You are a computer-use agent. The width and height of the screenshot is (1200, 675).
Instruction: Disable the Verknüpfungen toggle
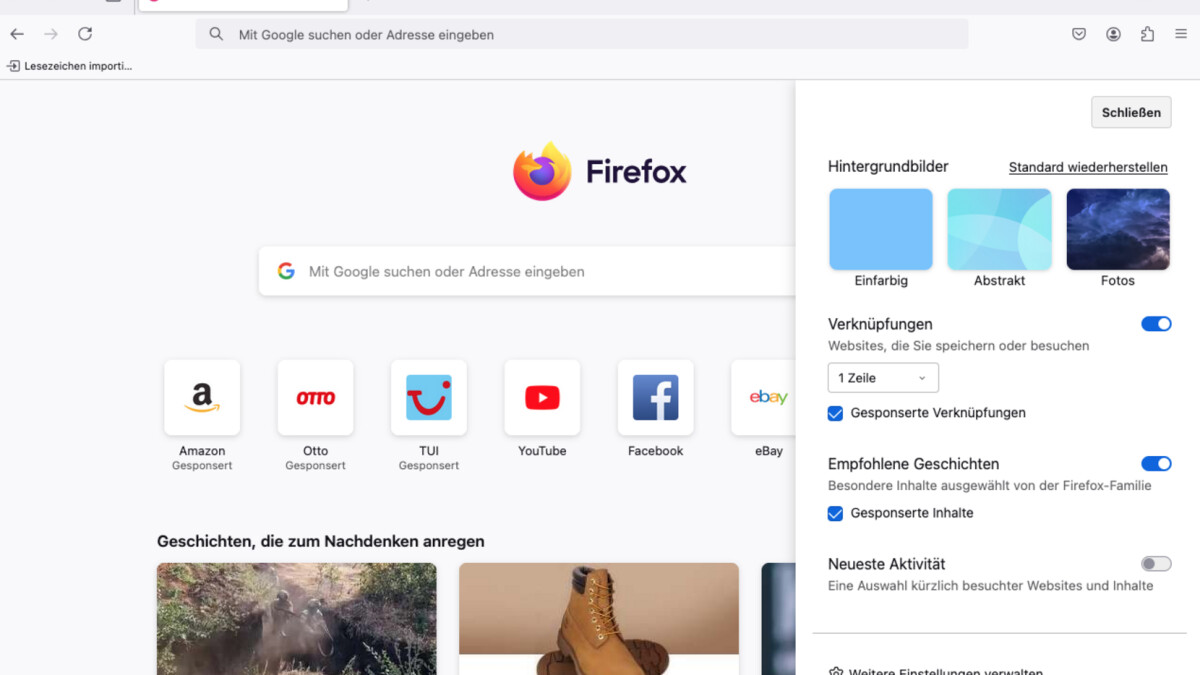point(1156,323)
